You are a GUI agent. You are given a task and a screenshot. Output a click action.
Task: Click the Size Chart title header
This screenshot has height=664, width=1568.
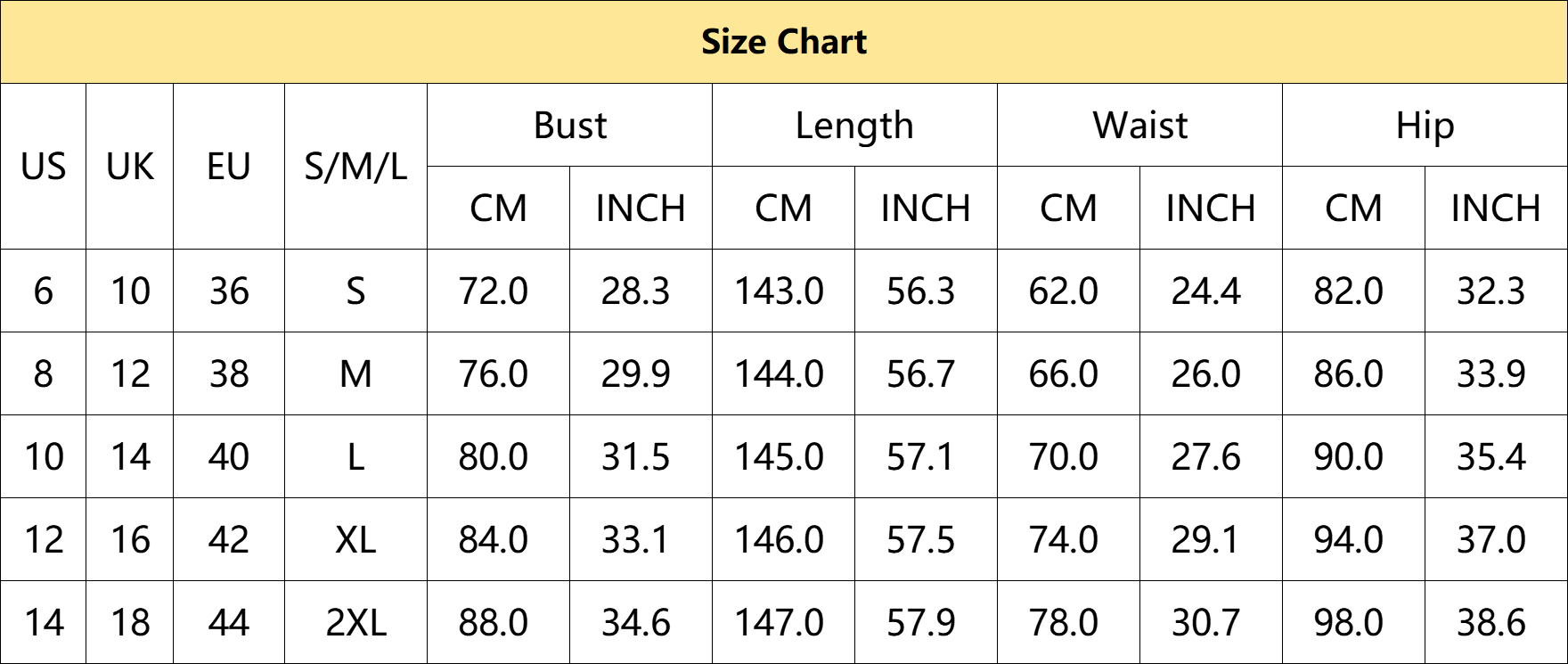point(784,42)
